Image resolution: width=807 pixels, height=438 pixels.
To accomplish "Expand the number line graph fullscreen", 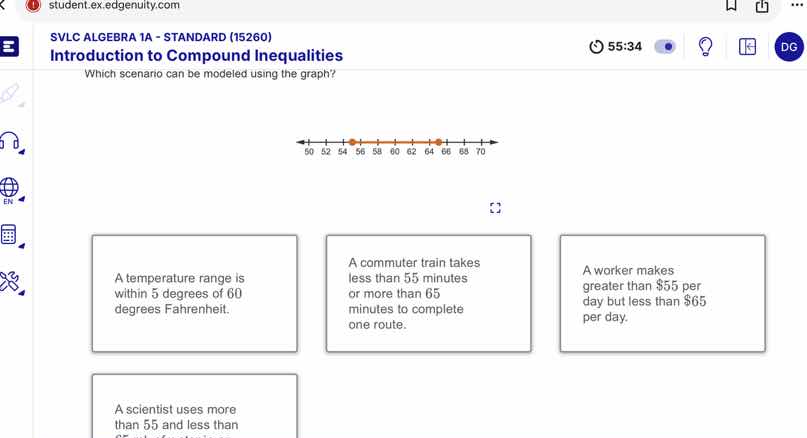I will 495,208.
